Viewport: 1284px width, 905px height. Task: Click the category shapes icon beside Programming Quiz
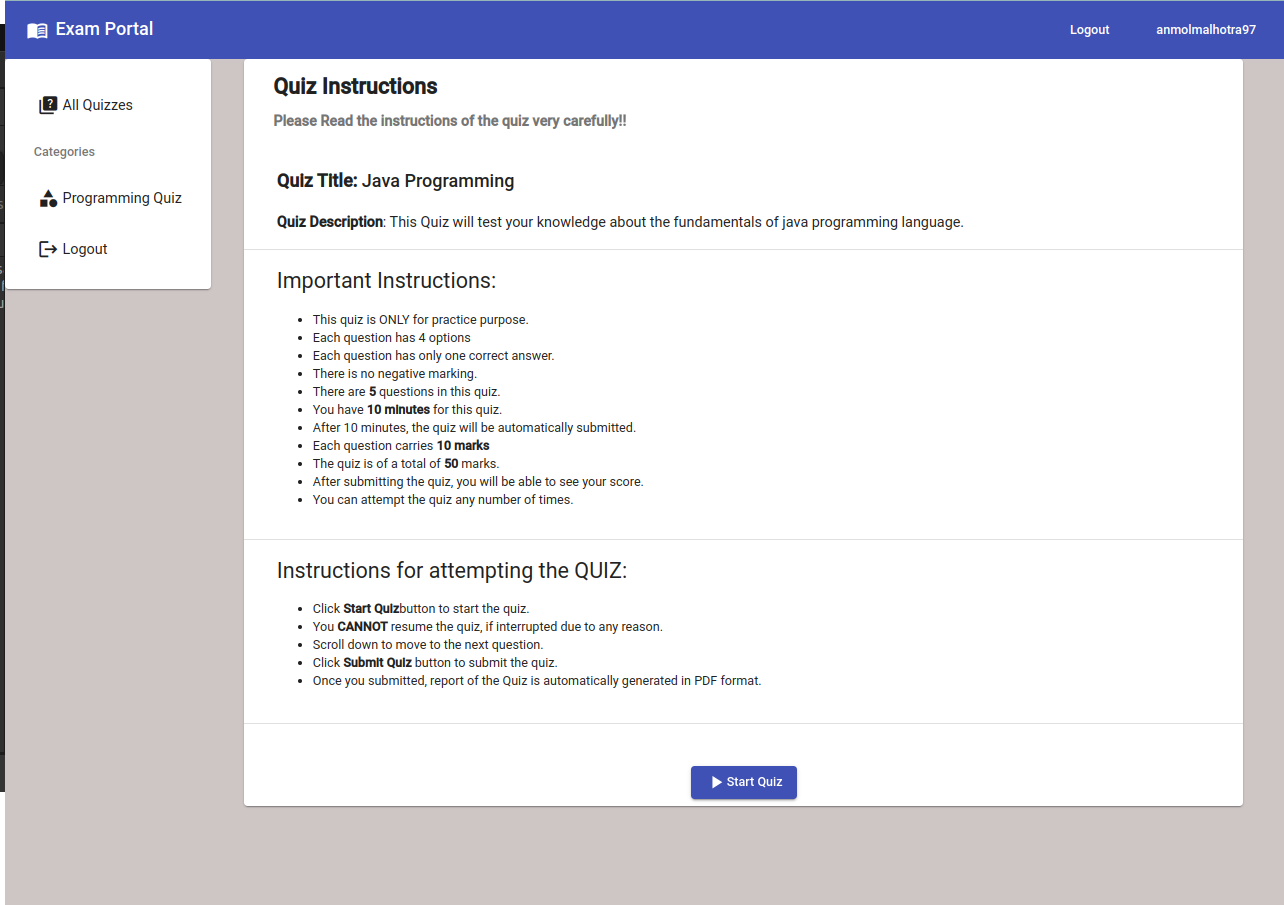click(47, 198)
